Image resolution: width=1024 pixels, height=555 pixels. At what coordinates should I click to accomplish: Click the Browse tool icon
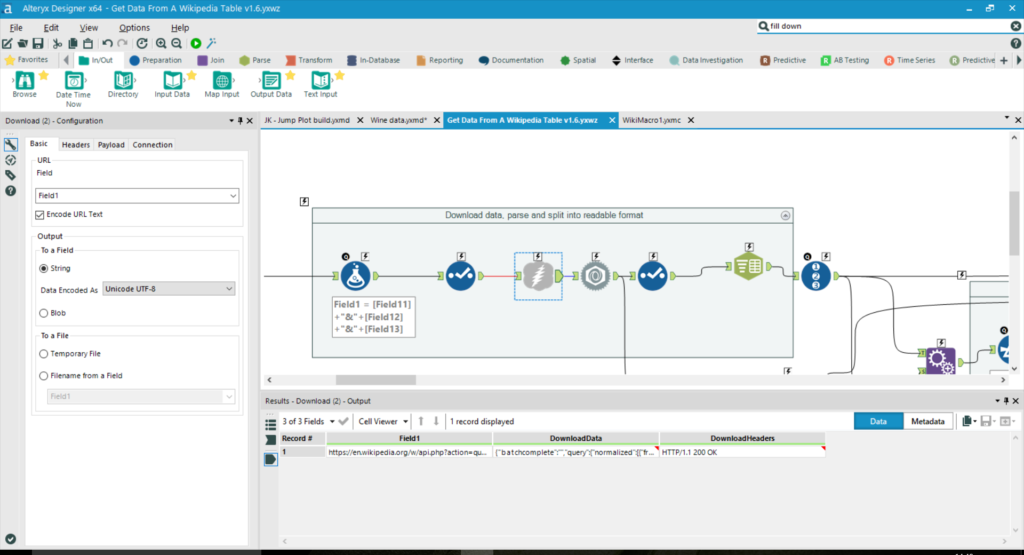click(x=24, y=81)
